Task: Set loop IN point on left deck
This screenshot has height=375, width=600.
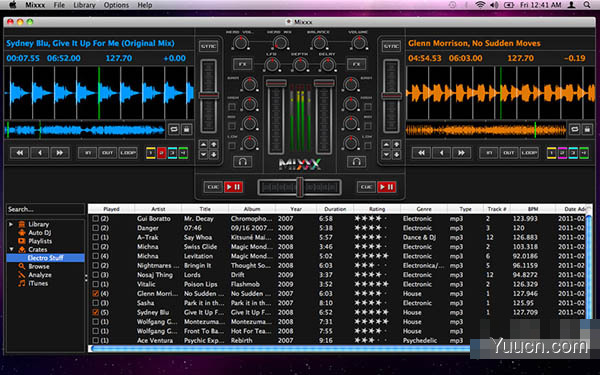Action: [x=88, y=153]
